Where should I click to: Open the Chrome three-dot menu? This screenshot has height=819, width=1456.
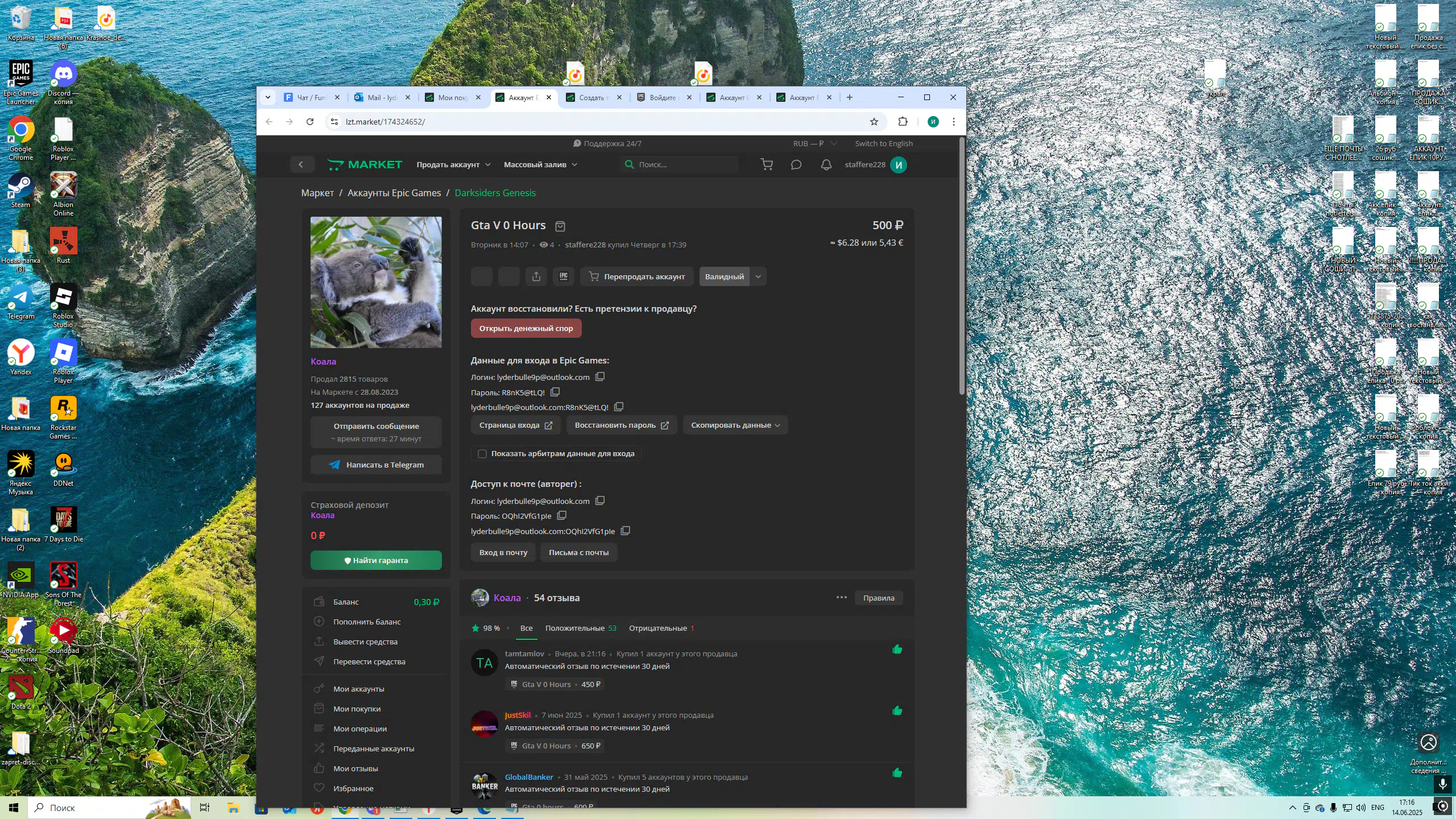954,122
